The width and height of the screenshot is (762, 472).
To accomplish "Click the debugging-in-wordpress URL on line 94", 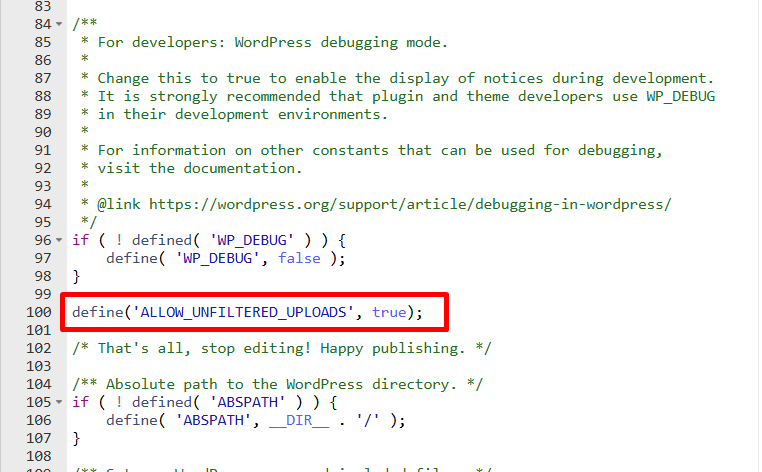I will pyautogui.click(x=410, y=204).
